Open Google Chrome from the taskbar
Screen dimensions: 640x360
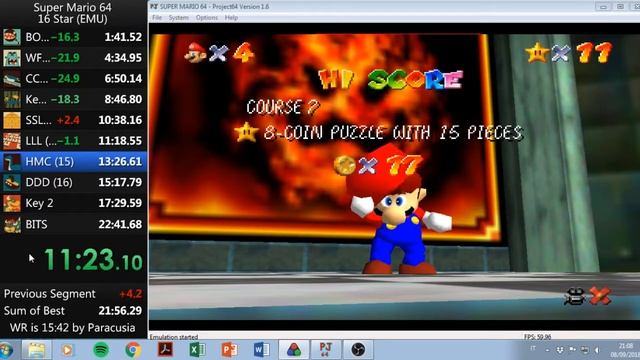pyautogui.click(x=133, y=350)
